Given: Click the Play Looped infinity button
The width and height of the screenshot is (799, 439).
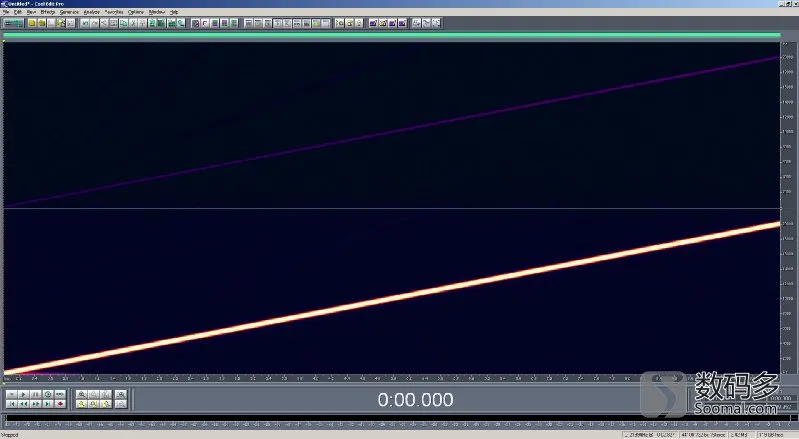Looking at the screenshot, I should point(60,394).
